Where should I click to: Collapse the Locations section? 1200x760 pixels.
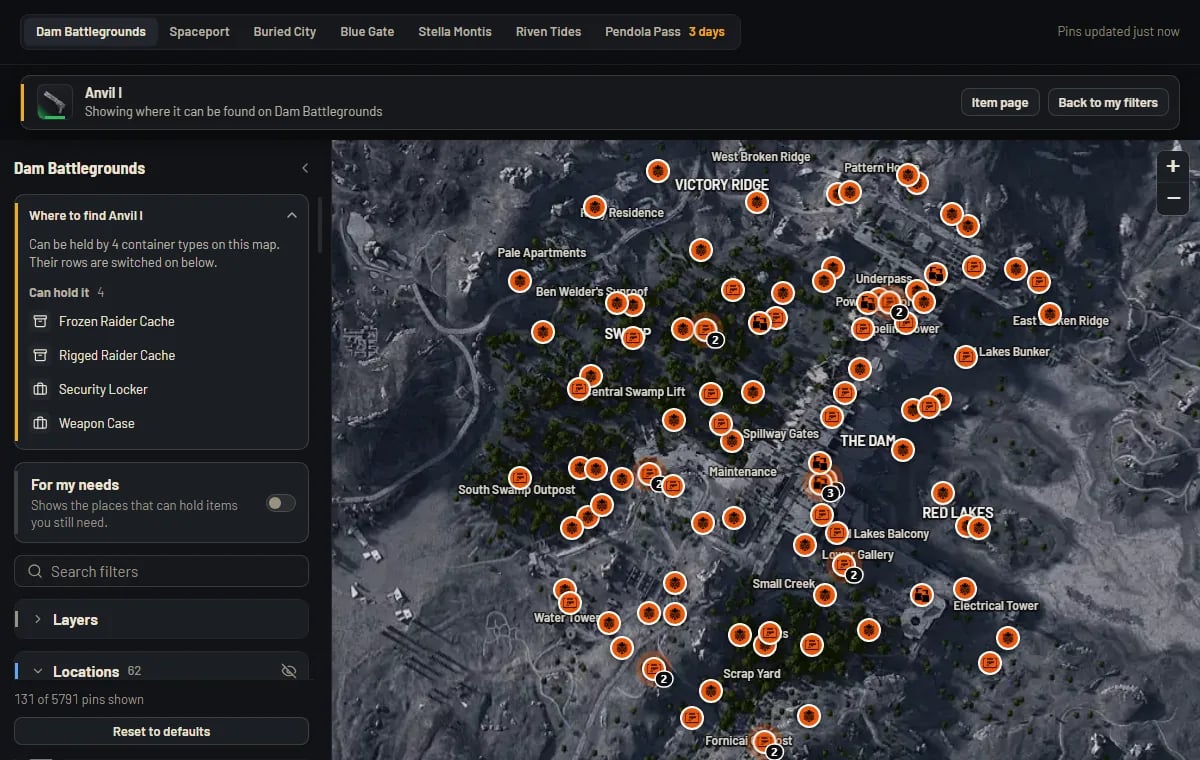[x=38, y=672]
